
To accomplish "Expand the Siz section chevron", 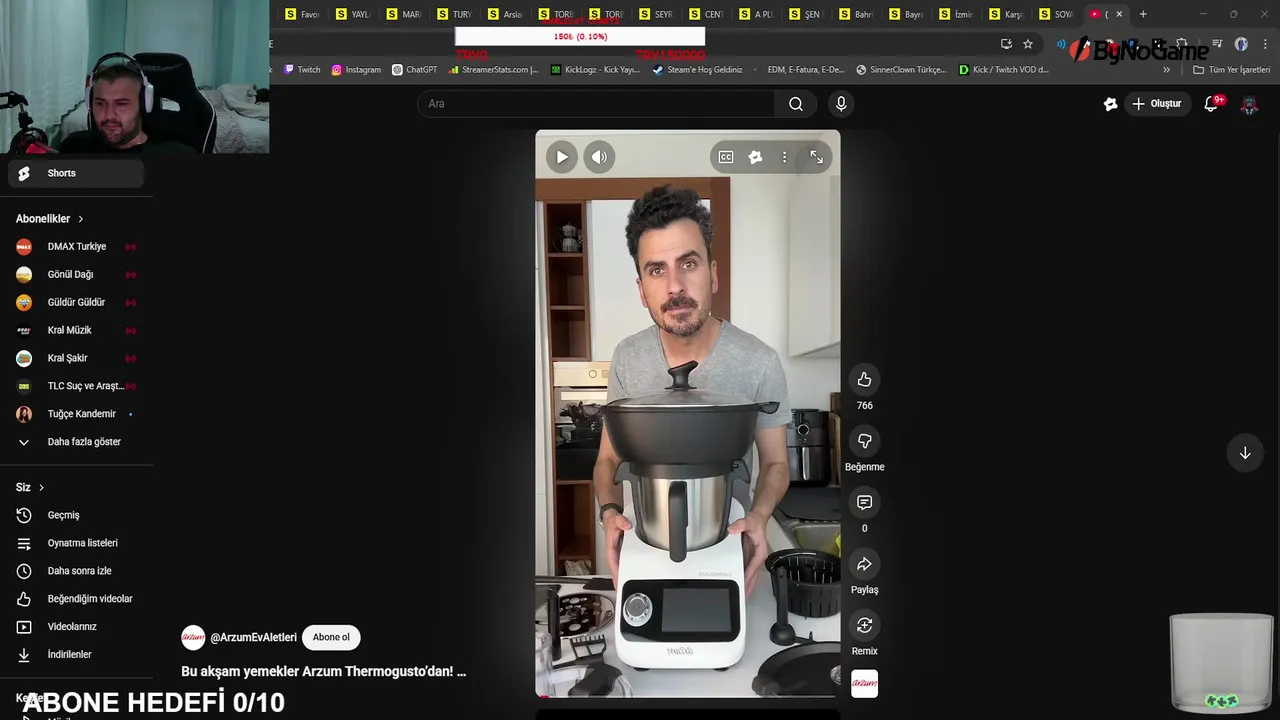I will click(41, 488).
